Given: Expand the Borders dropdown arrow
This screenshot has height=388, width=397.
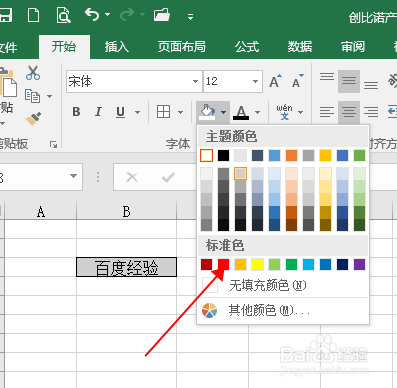Looking at the screenshot, I should pos(180,112).
